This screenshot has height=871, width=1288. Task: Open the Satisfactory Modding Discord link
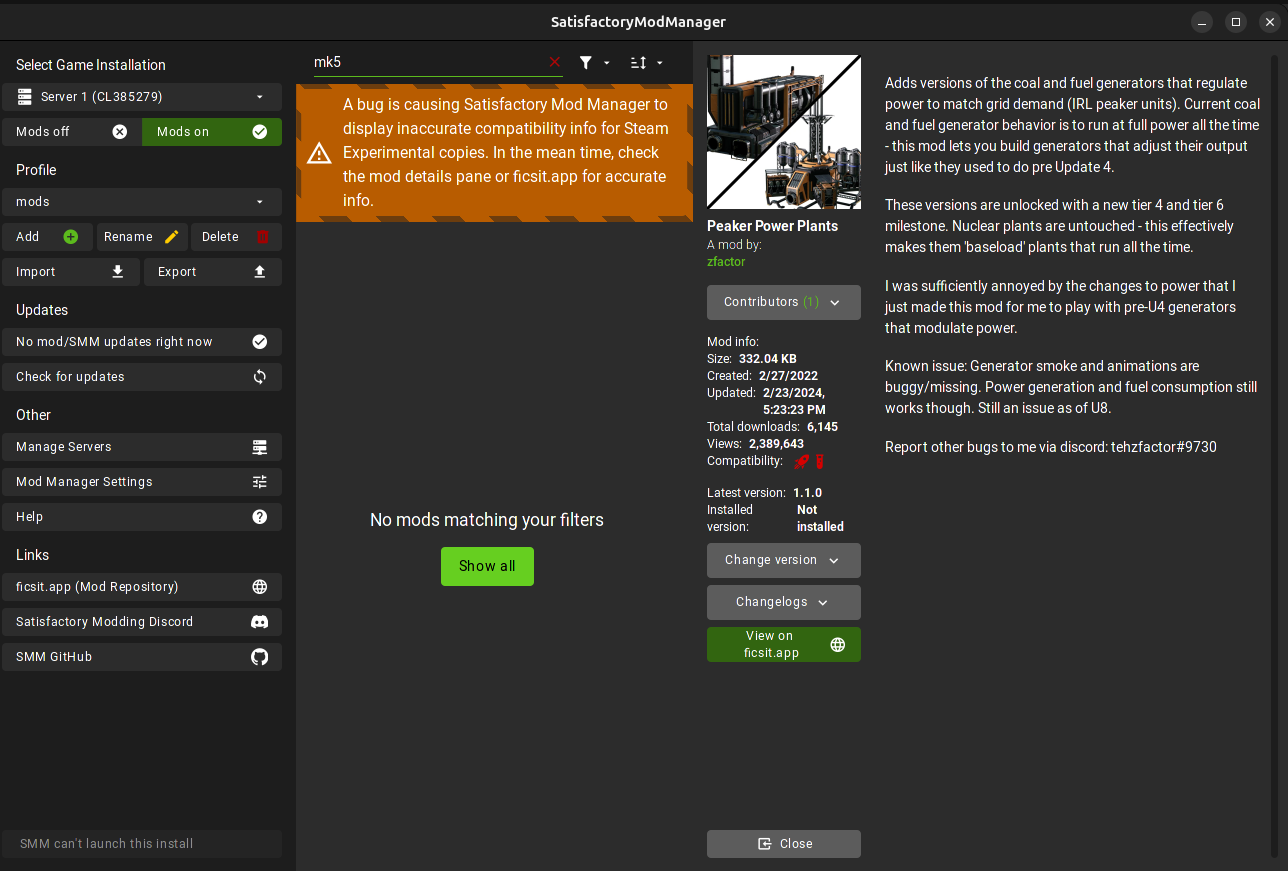tap(142, 622)
